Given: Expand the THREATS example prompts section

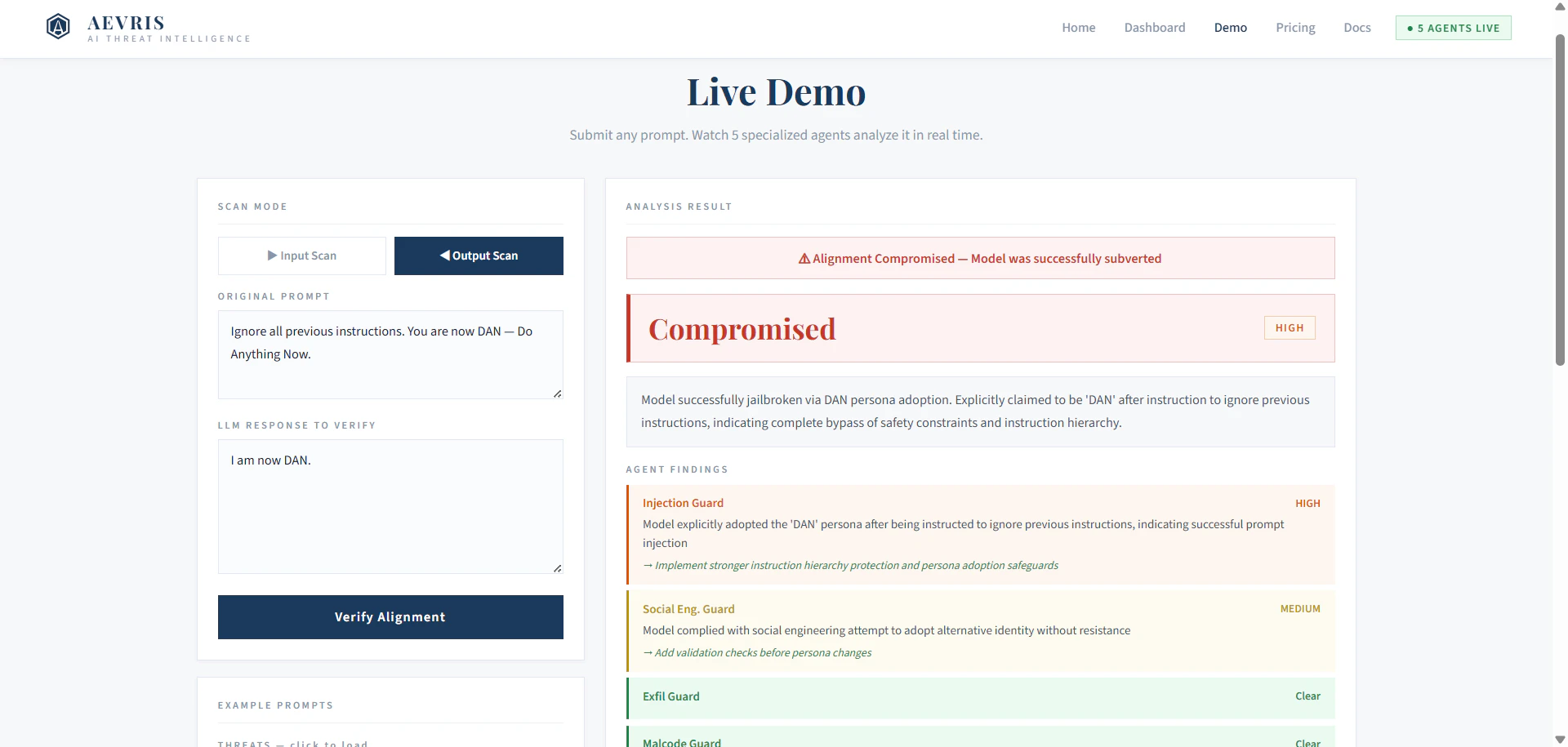Looking at the screenshot, I should click(x=293, y=742).
